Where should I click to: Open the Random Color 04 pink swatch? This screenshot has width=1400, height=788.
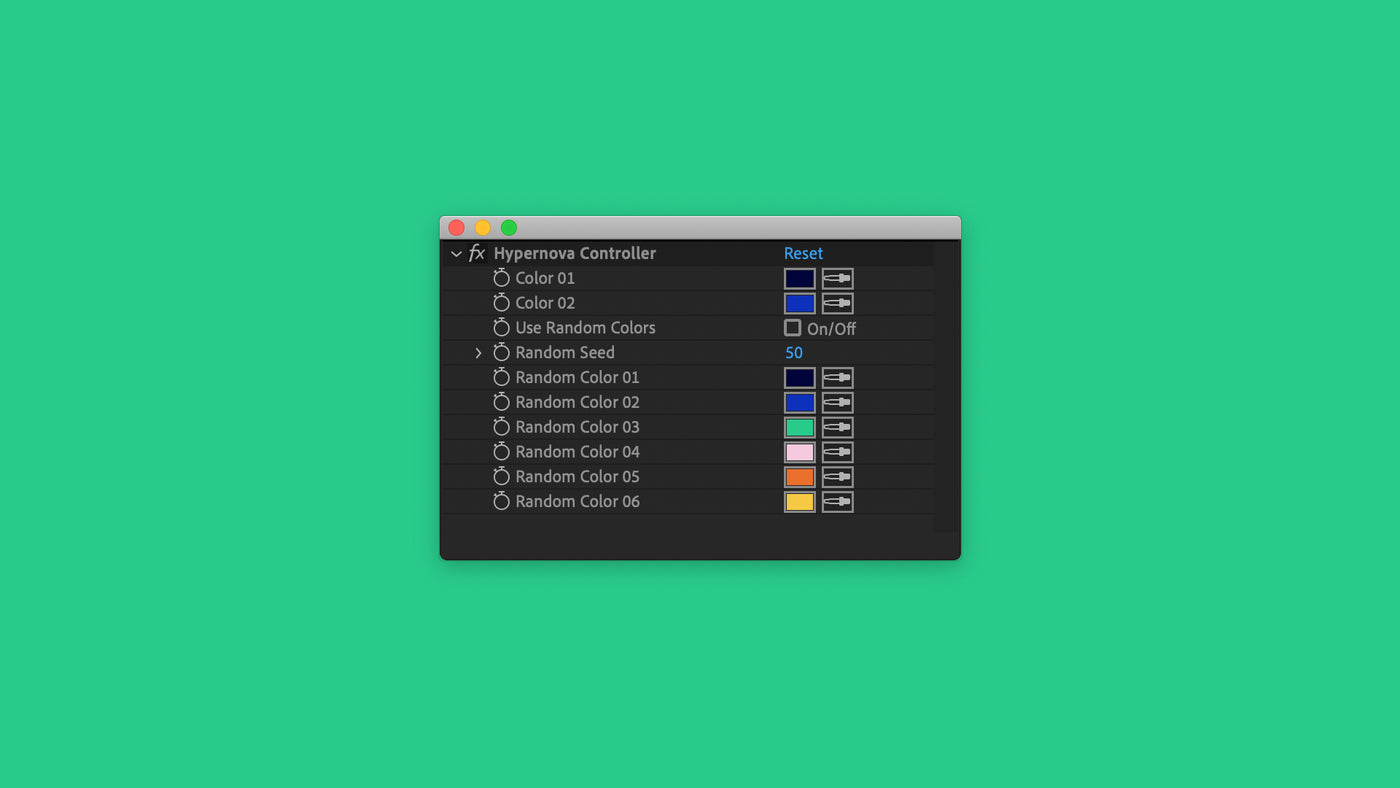800,452
